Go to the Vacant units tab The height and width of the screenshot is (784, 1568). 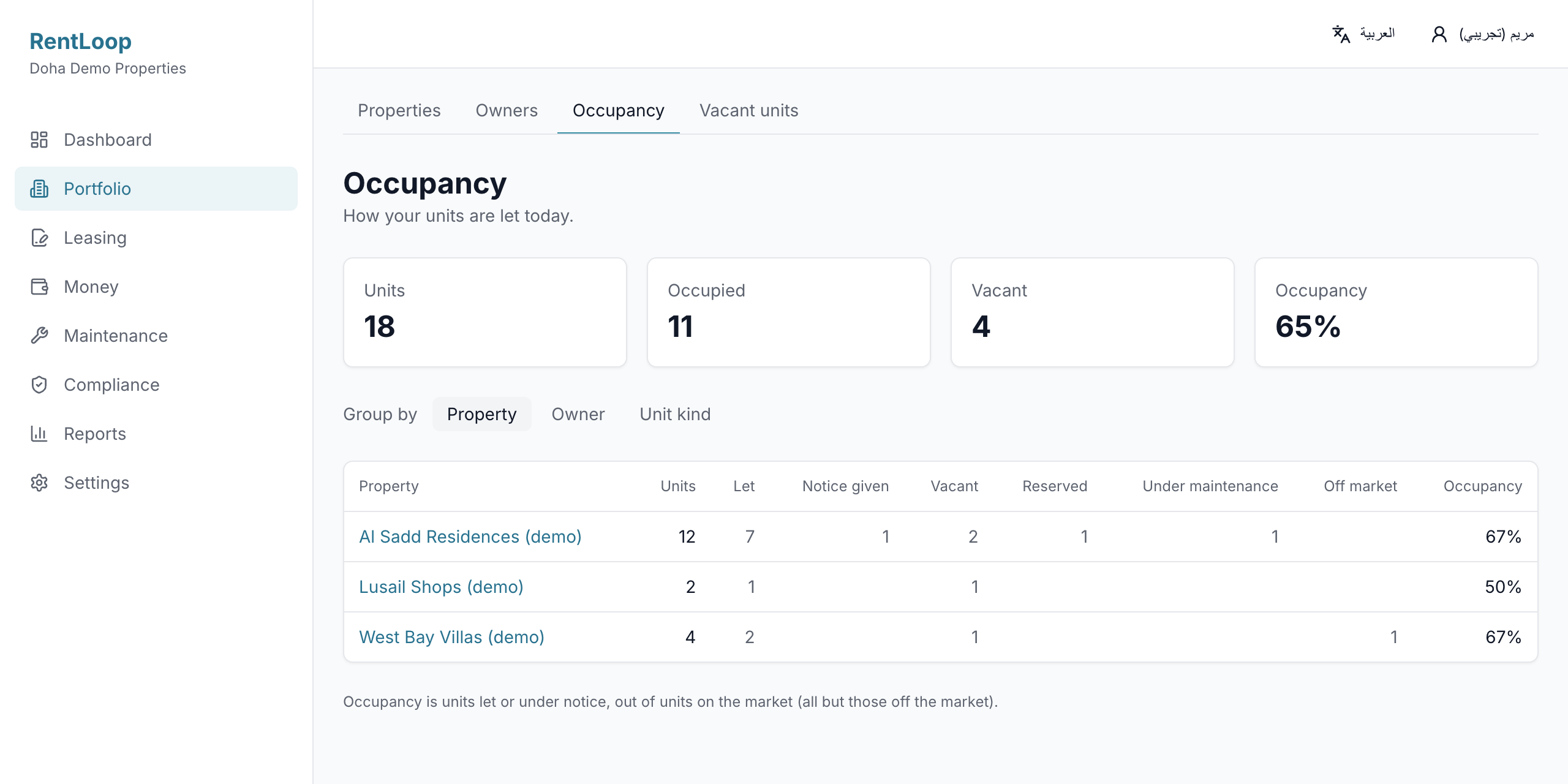[748, 110]
